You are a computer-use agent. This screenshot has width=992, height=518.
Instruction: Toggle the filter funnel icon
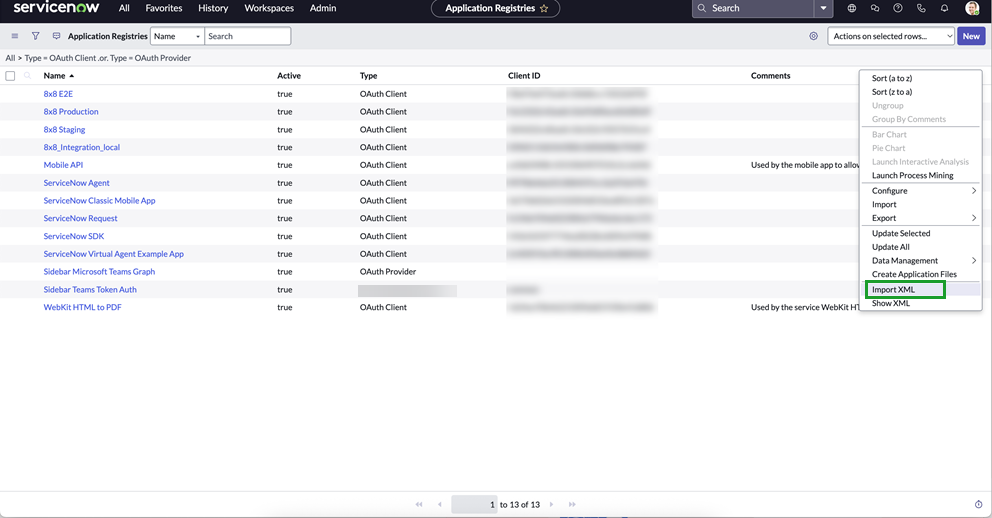(x=35, y=36)
